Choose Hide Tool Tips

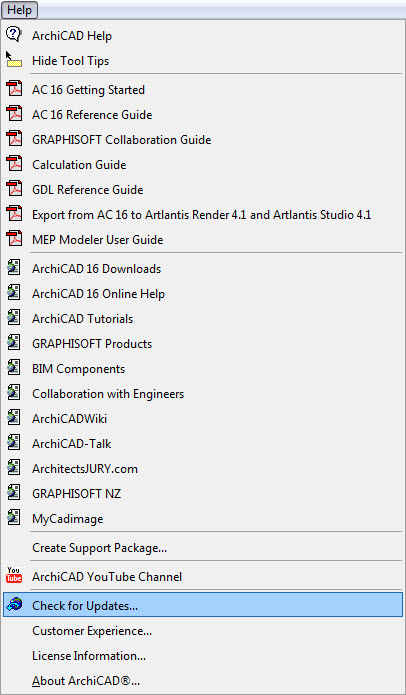[x=203, y=61]
